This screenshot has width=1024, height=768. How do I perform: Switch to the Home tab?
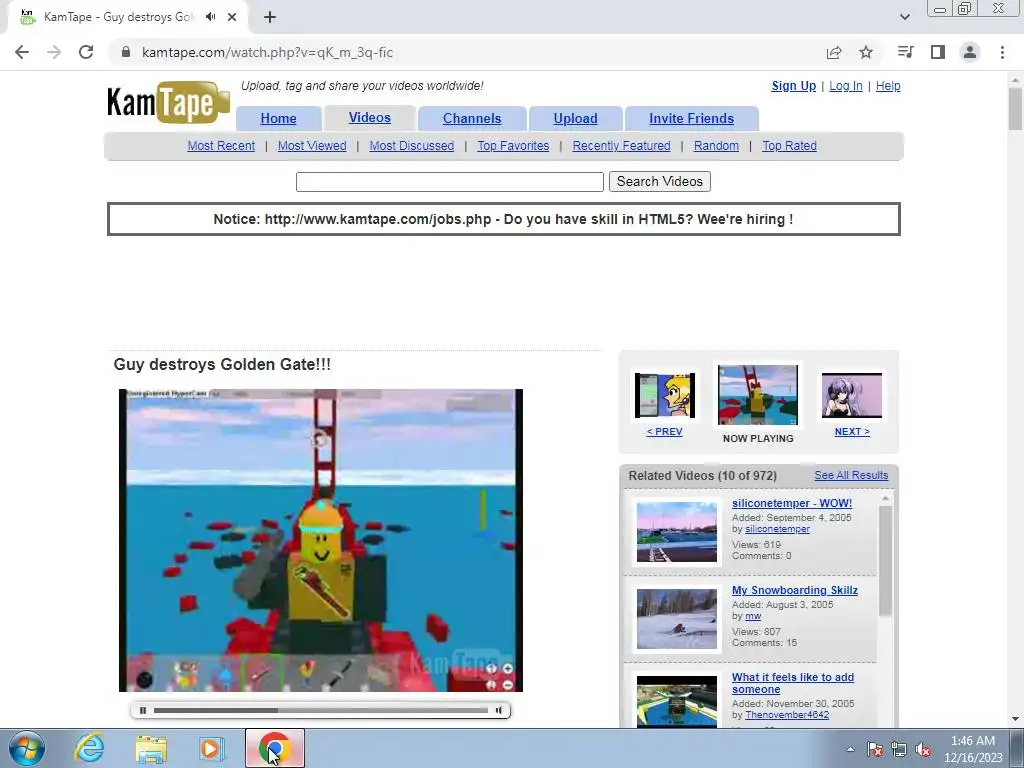point(278,118)
